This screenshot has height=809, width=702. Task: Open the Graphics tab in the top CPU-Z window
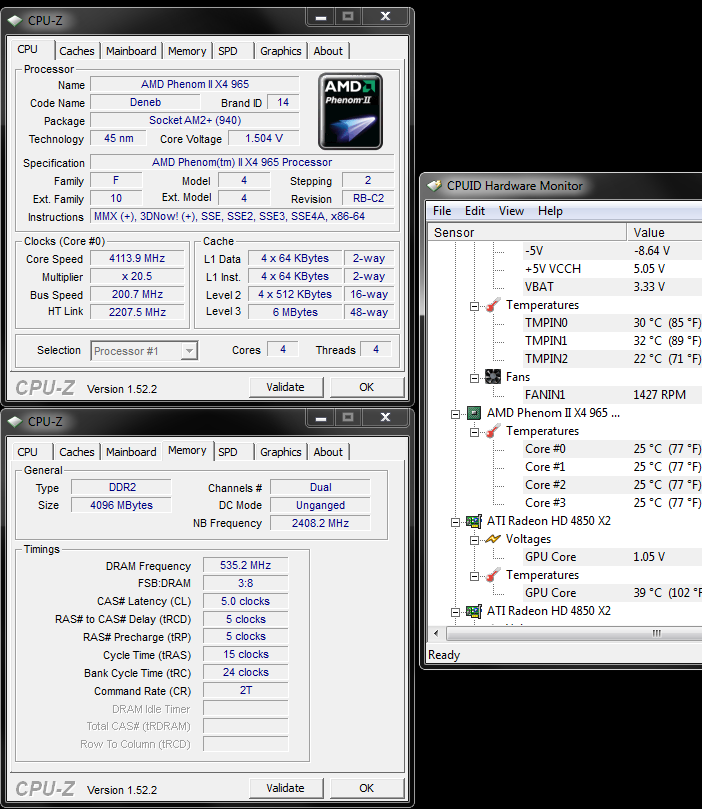(281, 51)
